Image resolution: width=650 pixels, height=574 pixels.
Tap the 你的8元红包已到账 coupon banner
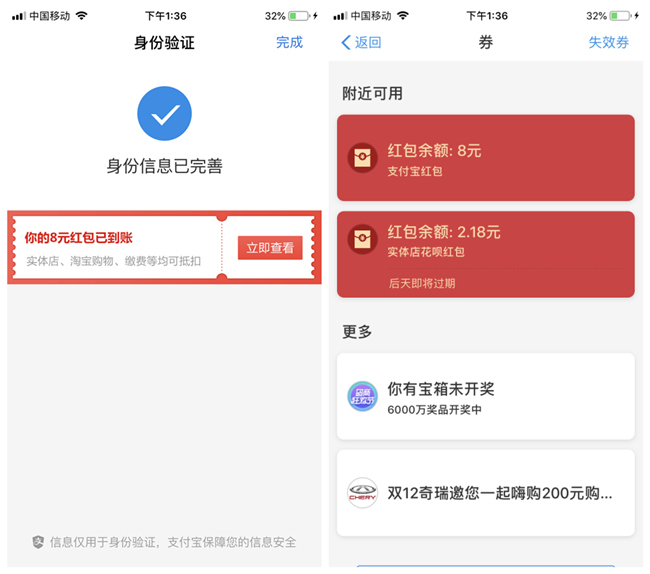164,247
